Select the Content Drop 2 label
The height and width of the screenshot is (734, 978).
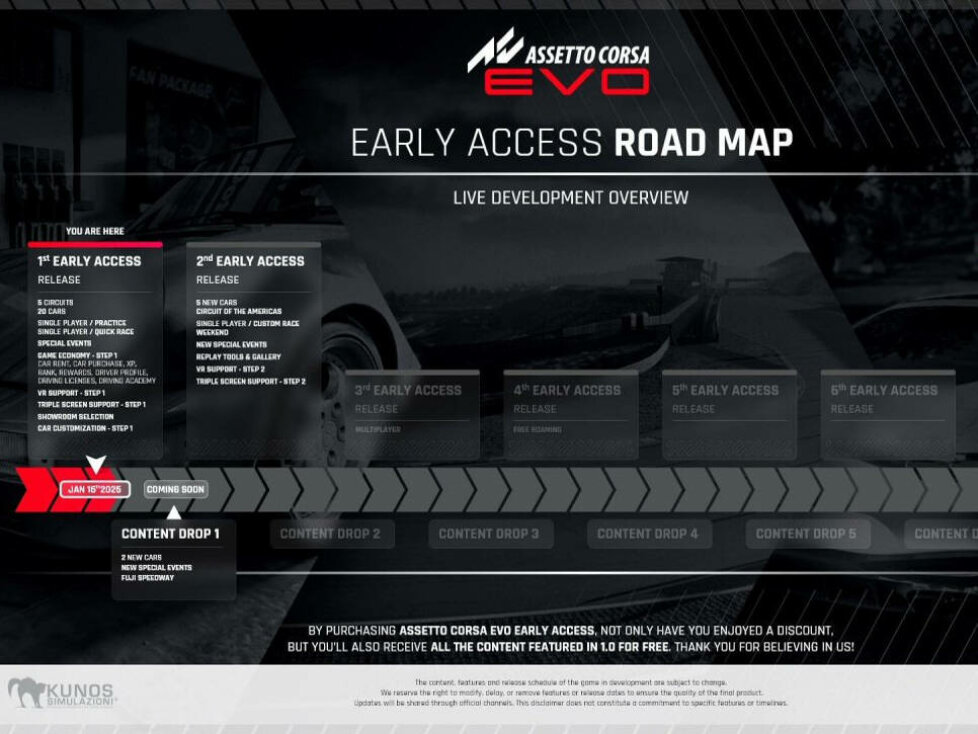(332, 534)
